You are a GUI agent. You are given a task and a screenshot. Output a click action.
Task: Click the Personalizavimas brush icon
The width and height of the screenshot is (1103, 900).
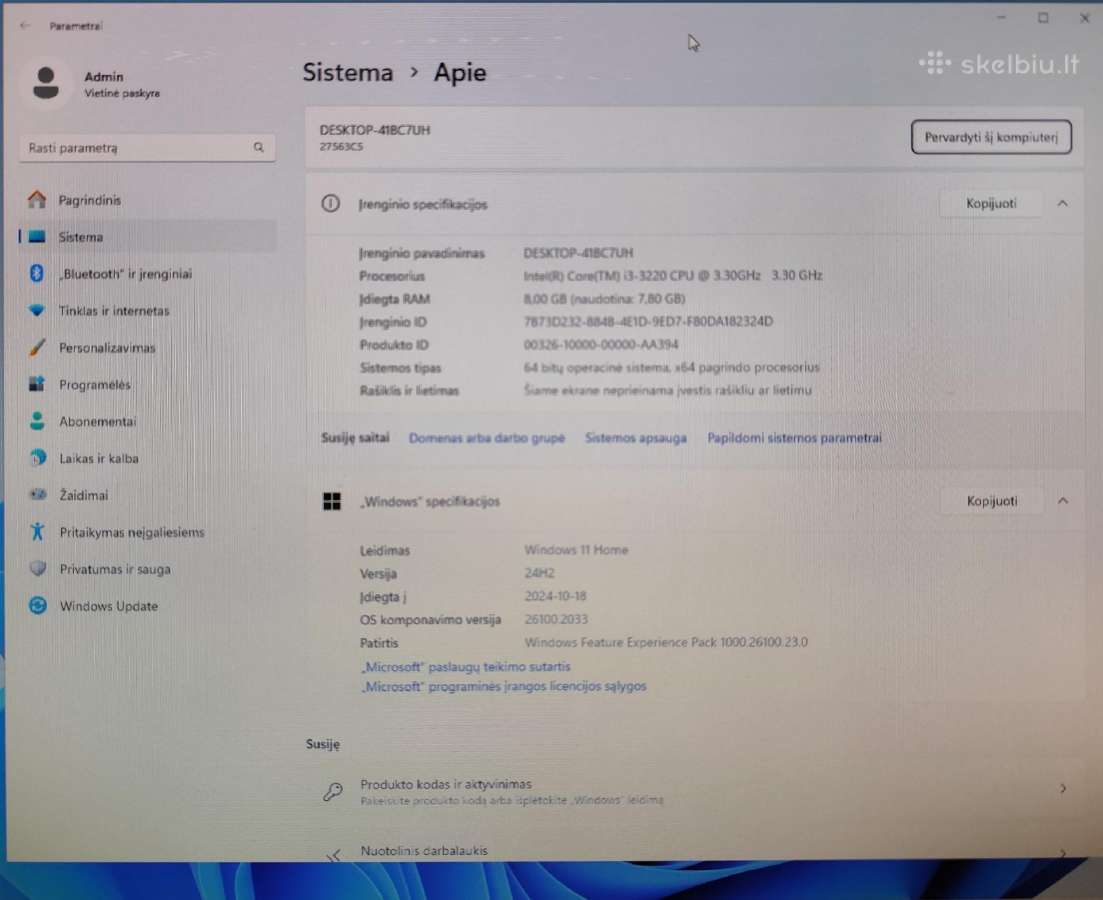click(x=37, y=347)
